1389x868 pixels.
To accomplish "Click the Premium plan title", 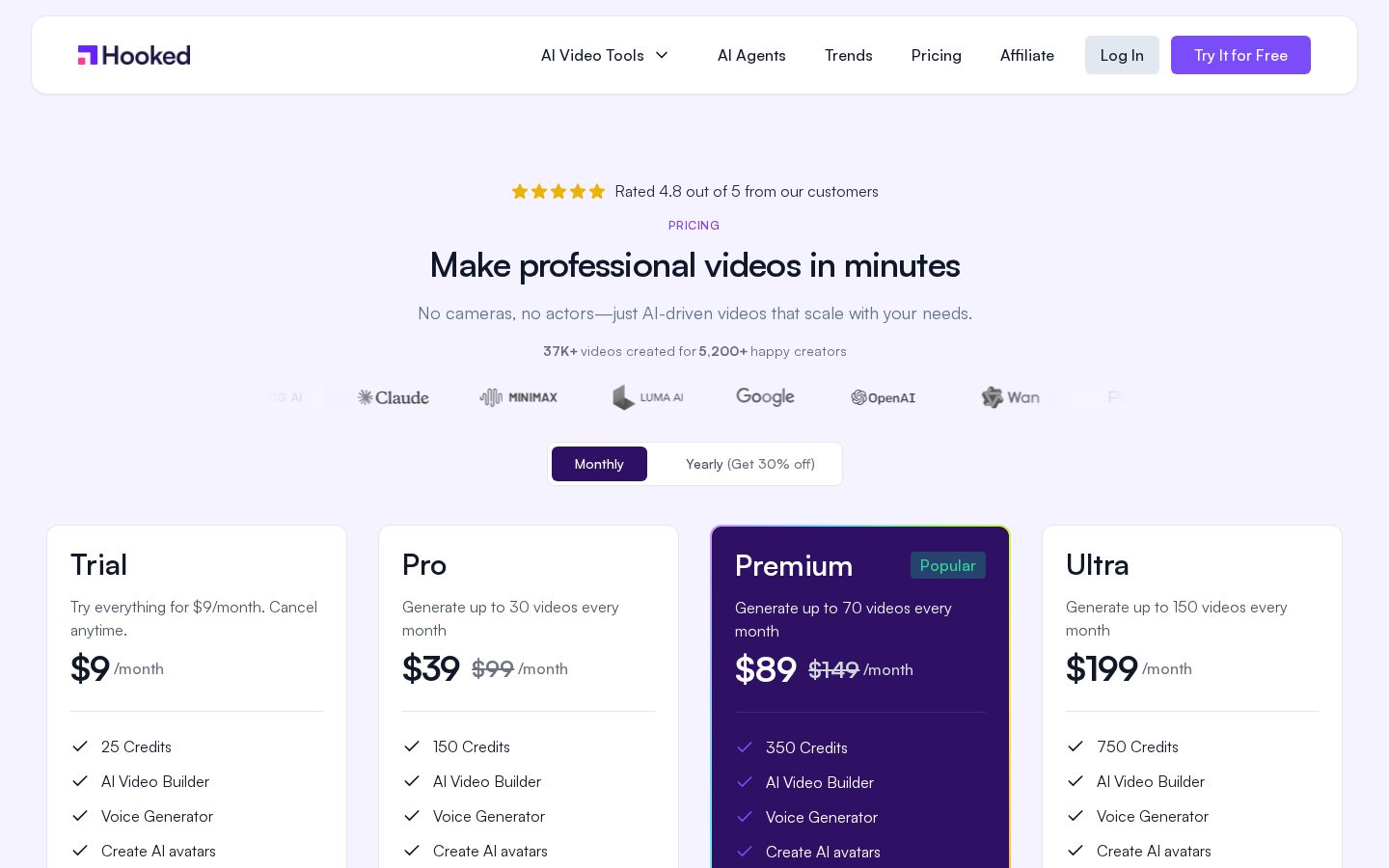I will tap(794, 565).
